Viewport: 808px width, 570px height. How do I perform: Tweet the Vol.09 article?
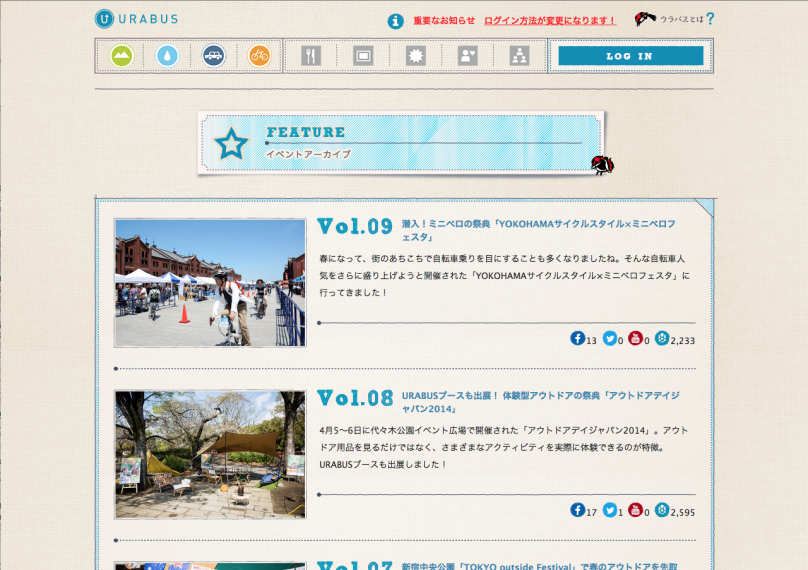(x=610, y=338)
